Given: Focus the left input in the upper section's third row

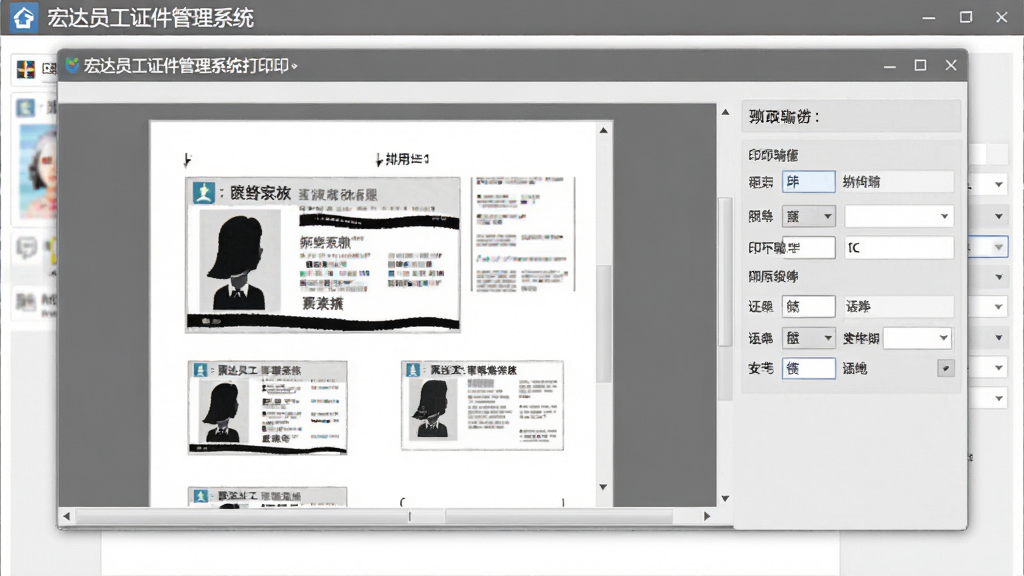Looking at the screenshot, I should click(x=808, y=248).
